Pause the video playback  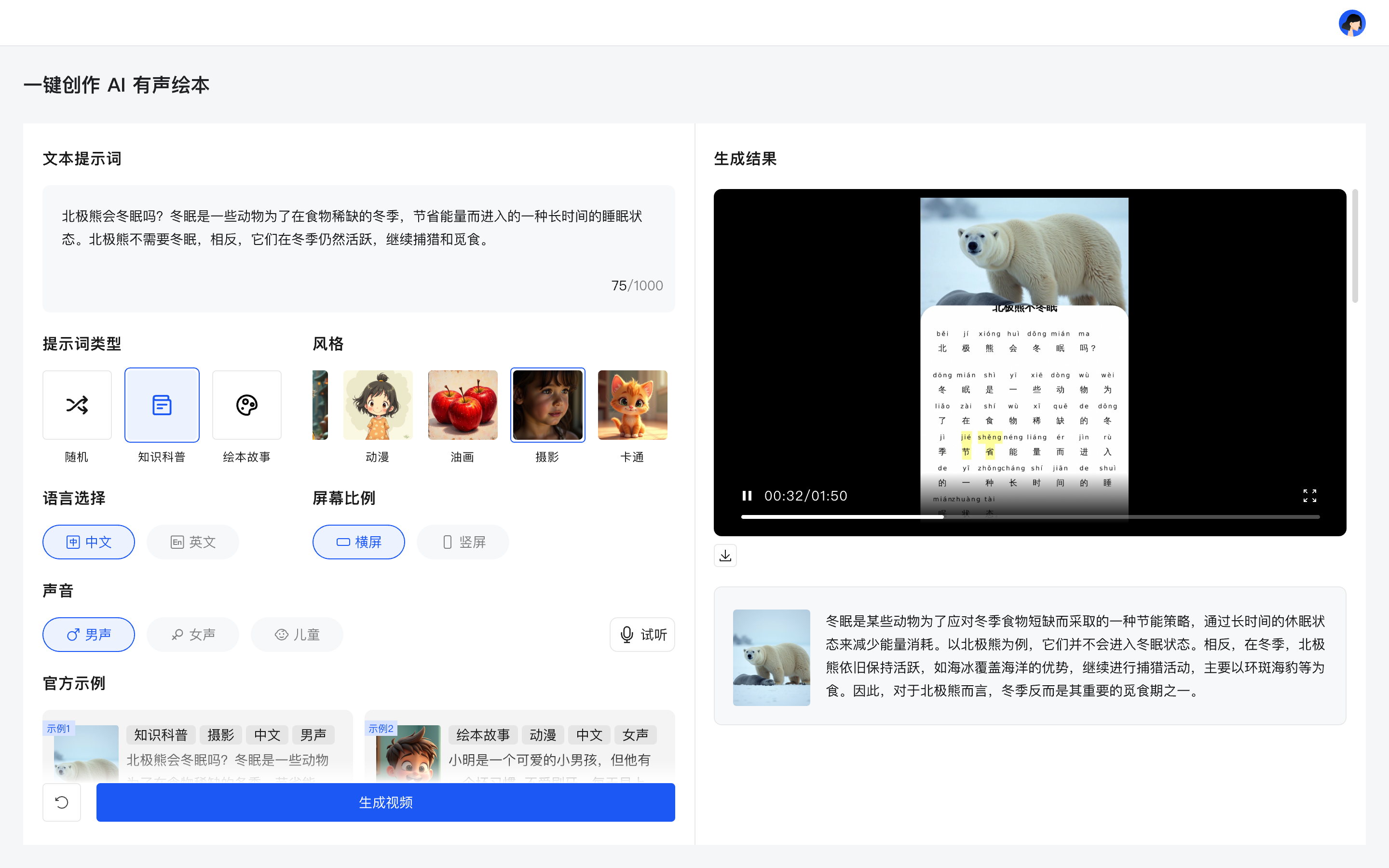click(x=747, y=495)
